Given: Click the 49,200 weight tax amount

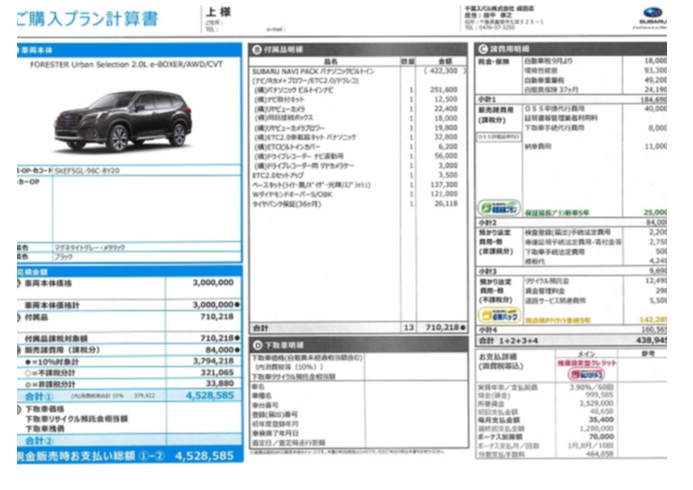Looking at the screenshot, I should coord(655,80).
